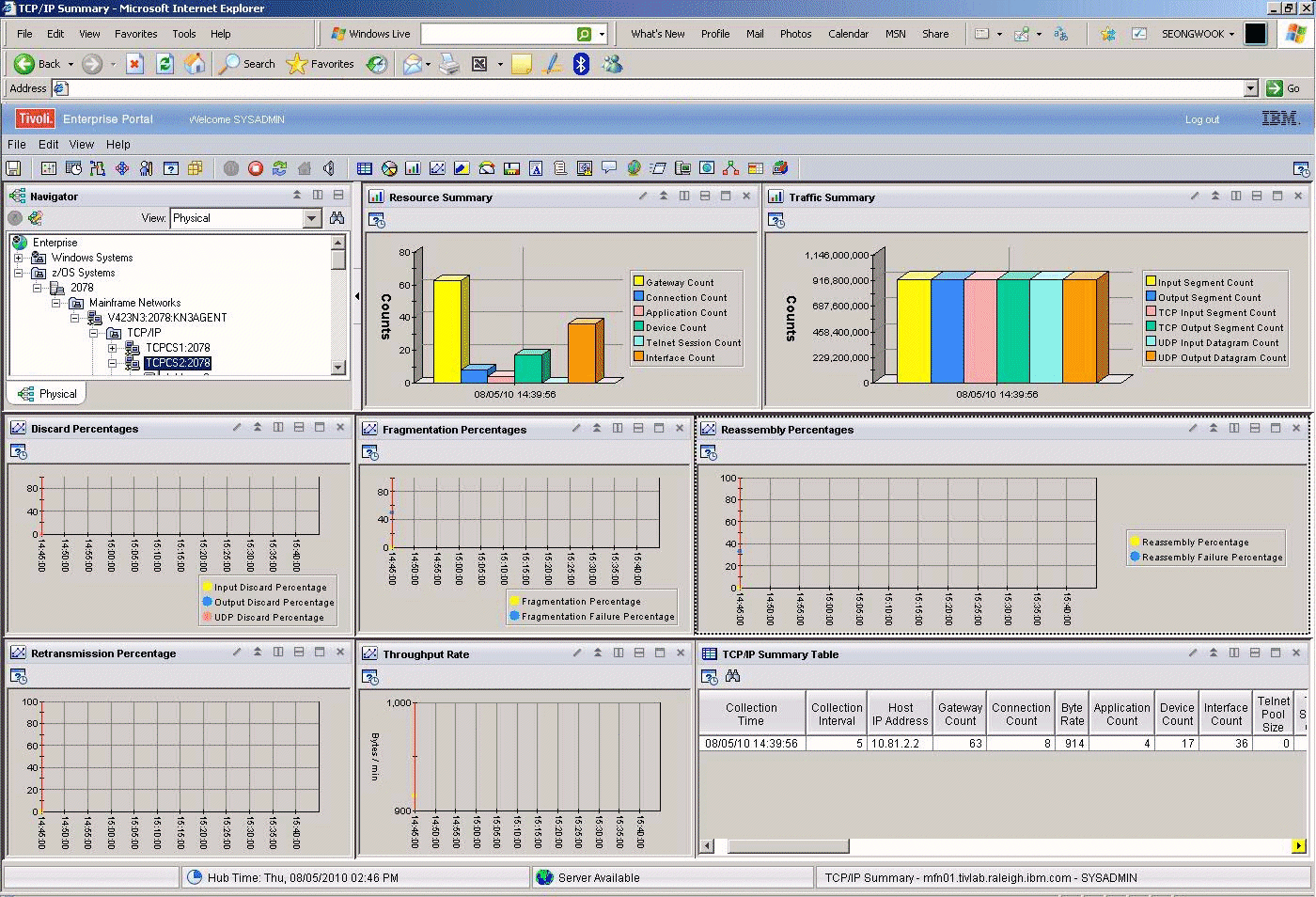The width and height of the screenshot is (1316, 897).
Task: Open the Tivoli File menu
Action: point(17,145)
